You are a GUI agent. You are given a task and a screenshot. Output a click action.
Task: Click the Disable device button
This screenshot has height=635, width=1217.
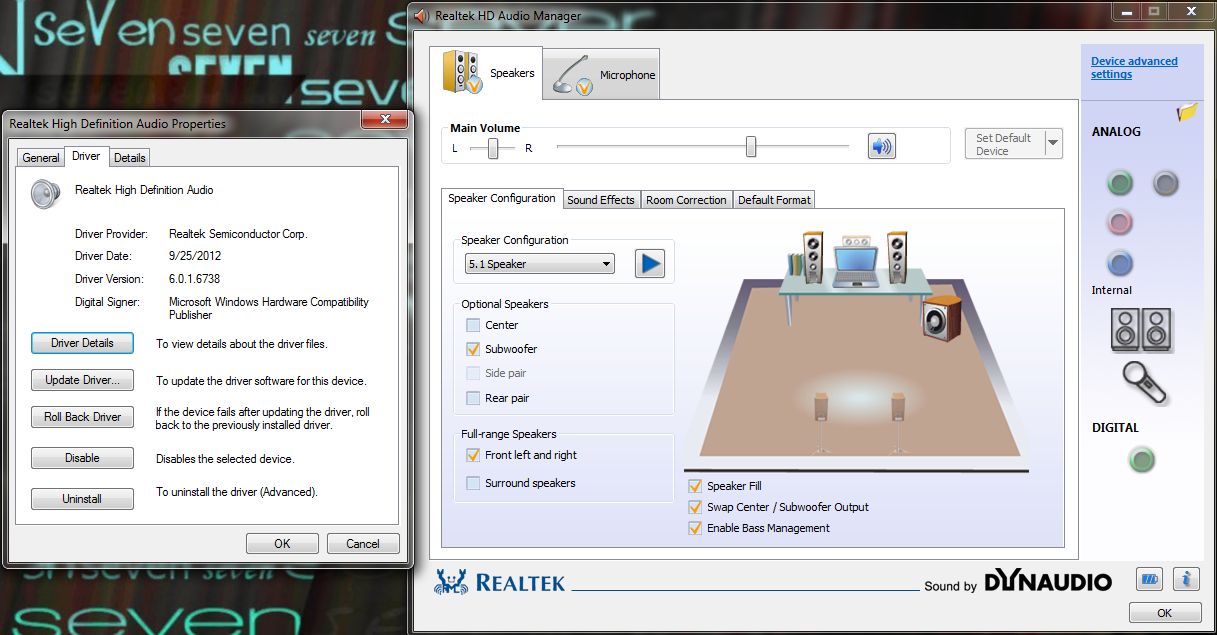pos(82,458)
